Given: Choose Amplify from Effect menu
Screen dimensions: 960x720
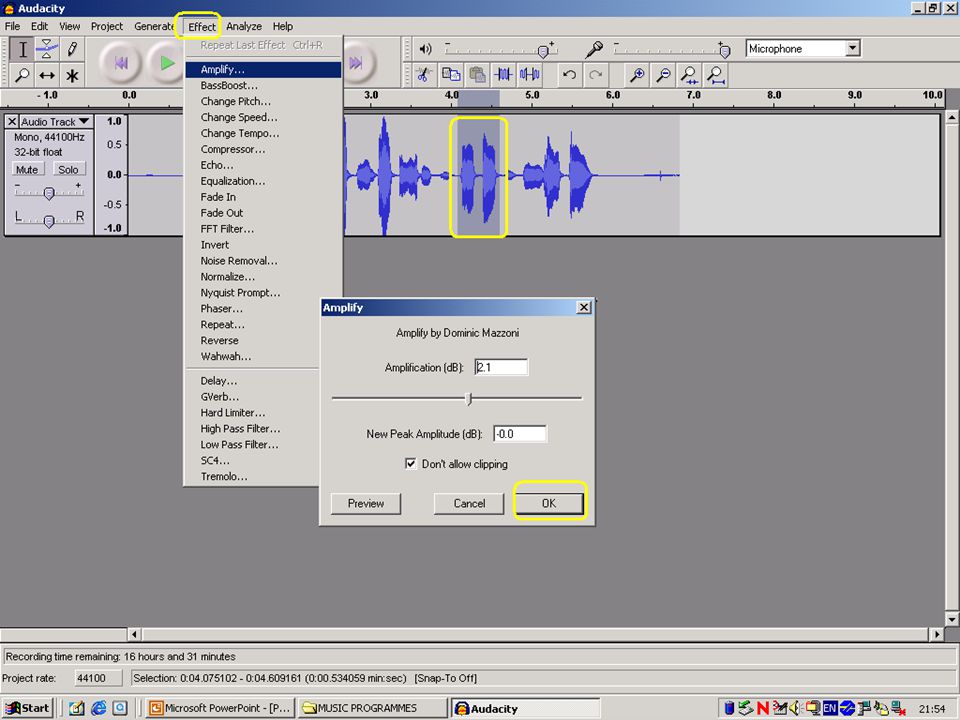Looking at the screenshot, I should click(263, 69).
